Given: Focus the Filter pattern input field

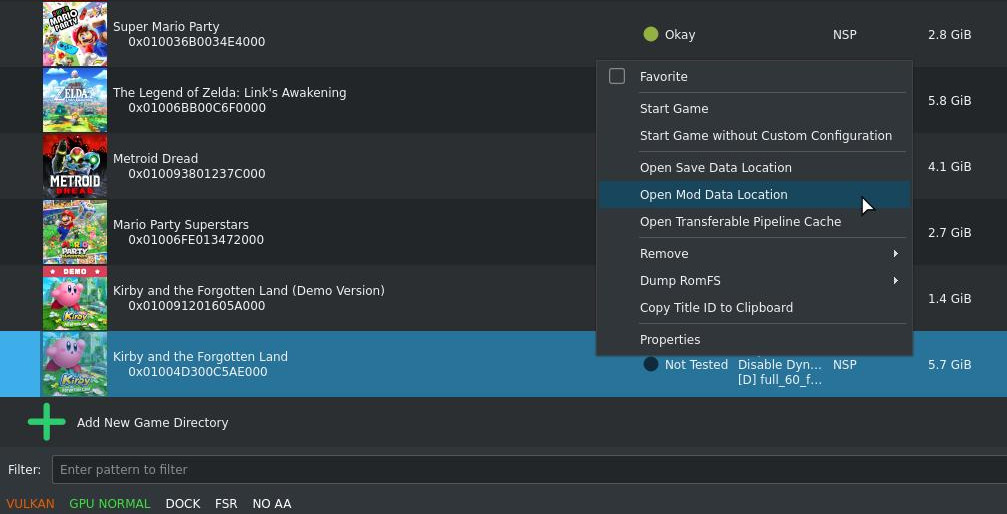Looking at the screenshot, I should coord(529,470).
